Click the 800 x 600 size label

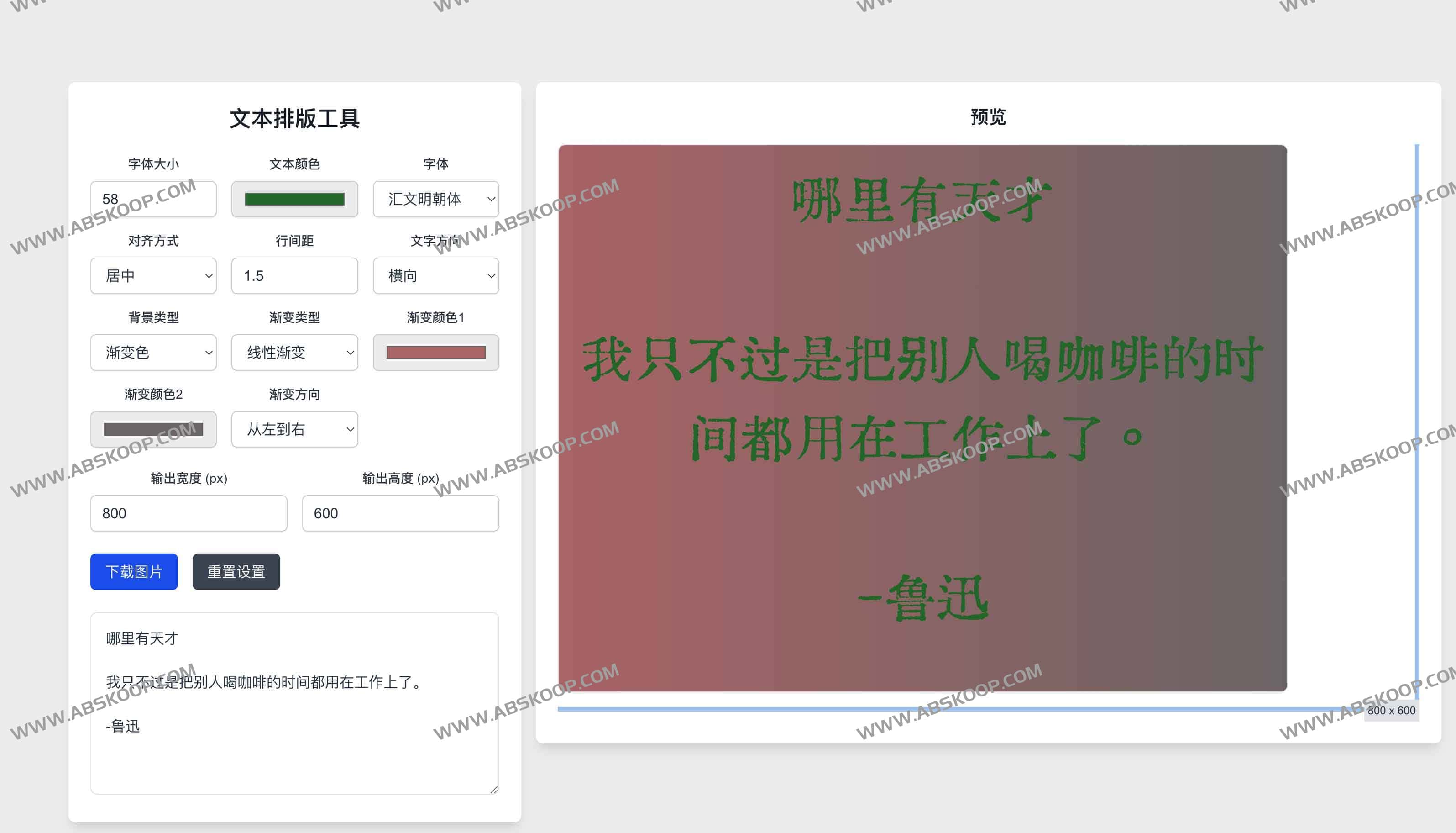point(1391,711)
